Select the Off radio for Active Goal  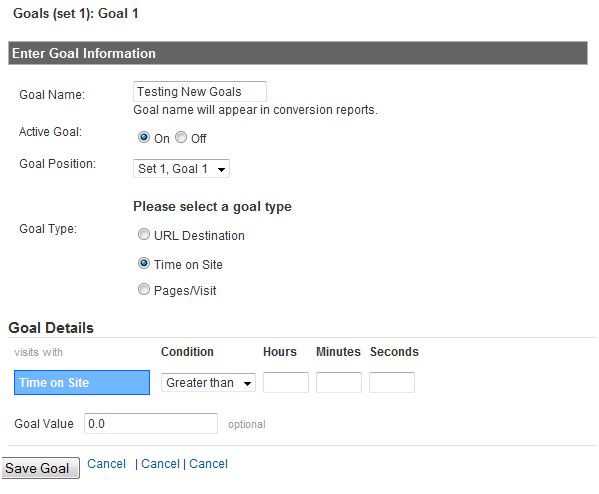pos(181,137)
